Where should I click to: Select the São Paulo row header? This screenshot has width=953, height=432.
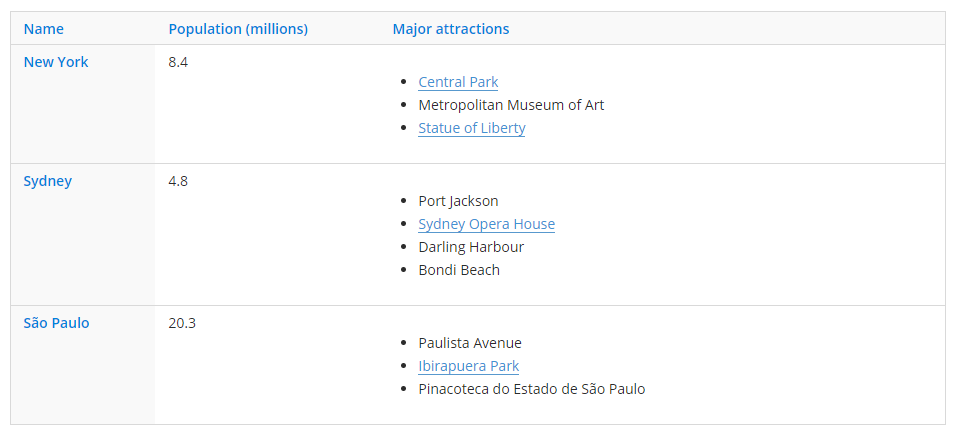click(56, 323)
